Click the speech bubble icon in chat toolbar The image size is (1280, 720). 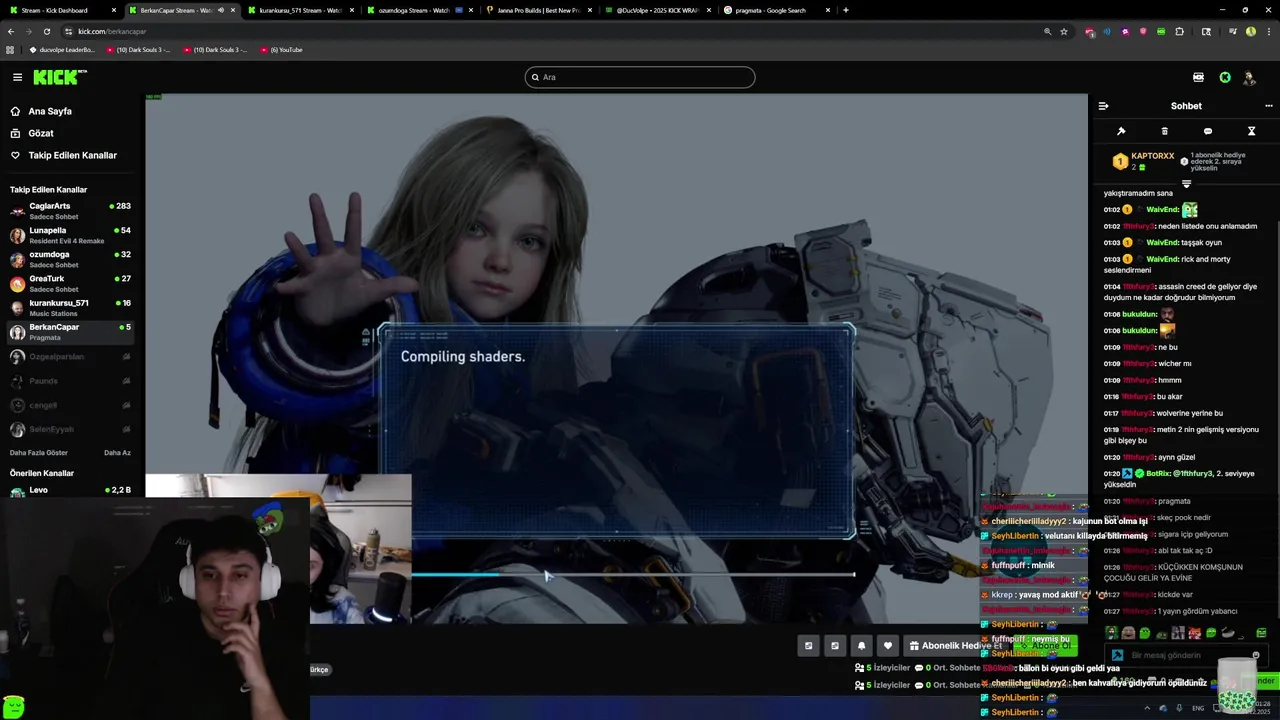[1208, 131]
